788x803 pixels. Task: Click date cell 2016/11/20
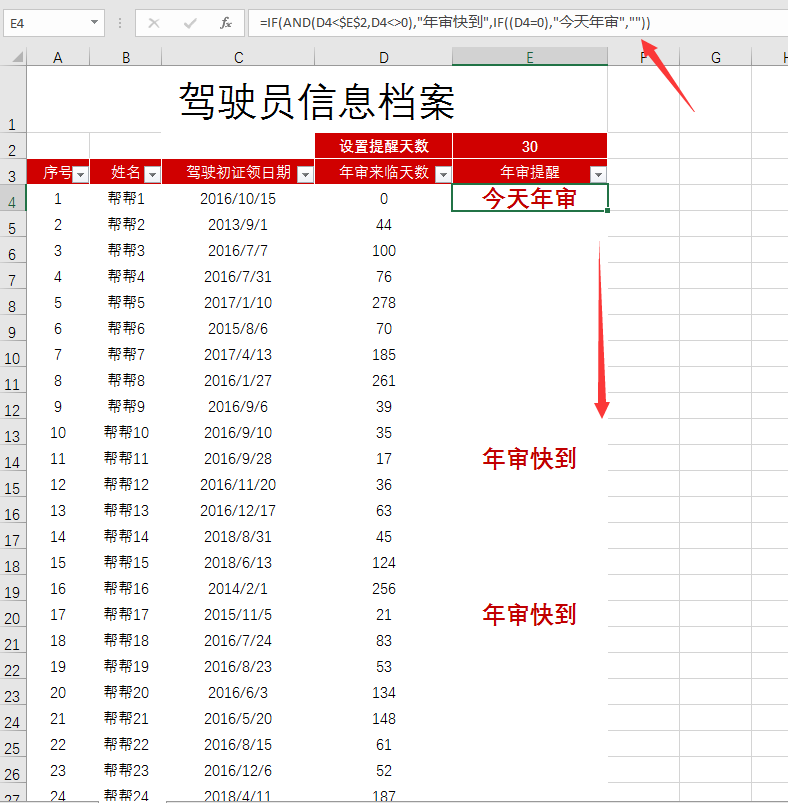238,484
